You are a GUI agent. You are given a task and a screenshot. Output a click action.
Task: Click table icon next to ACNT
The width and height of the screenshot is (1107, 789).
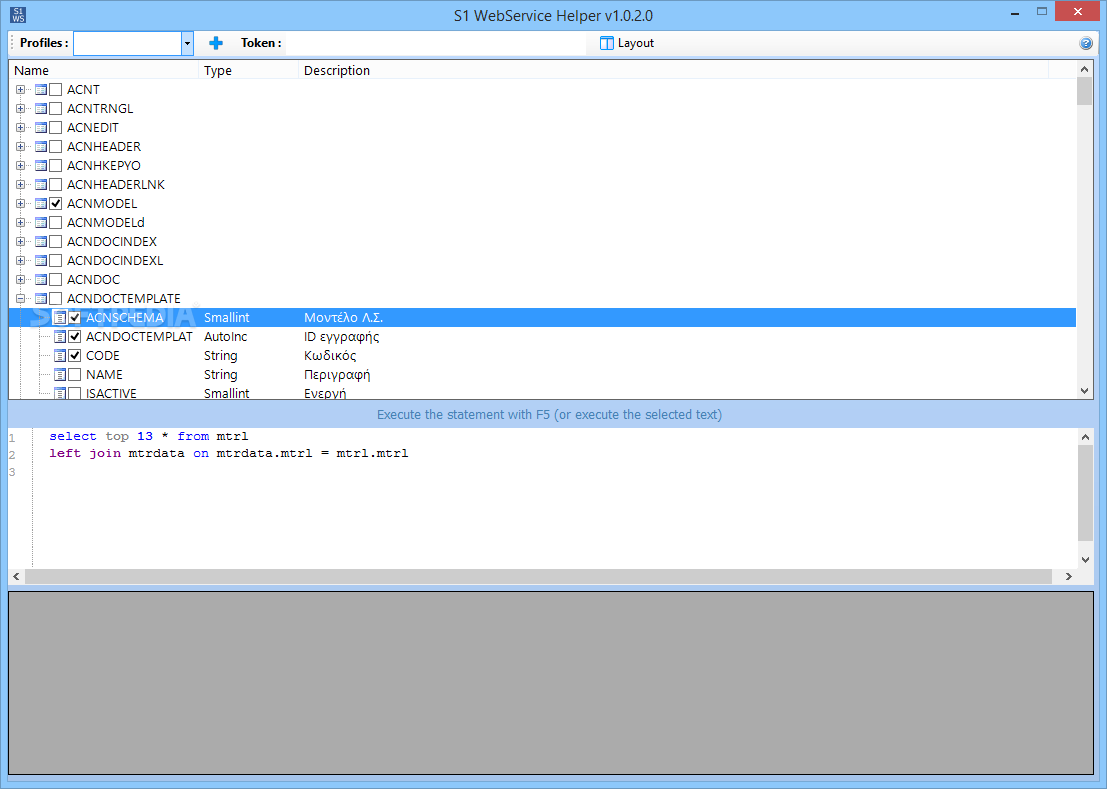coord(41,90)
